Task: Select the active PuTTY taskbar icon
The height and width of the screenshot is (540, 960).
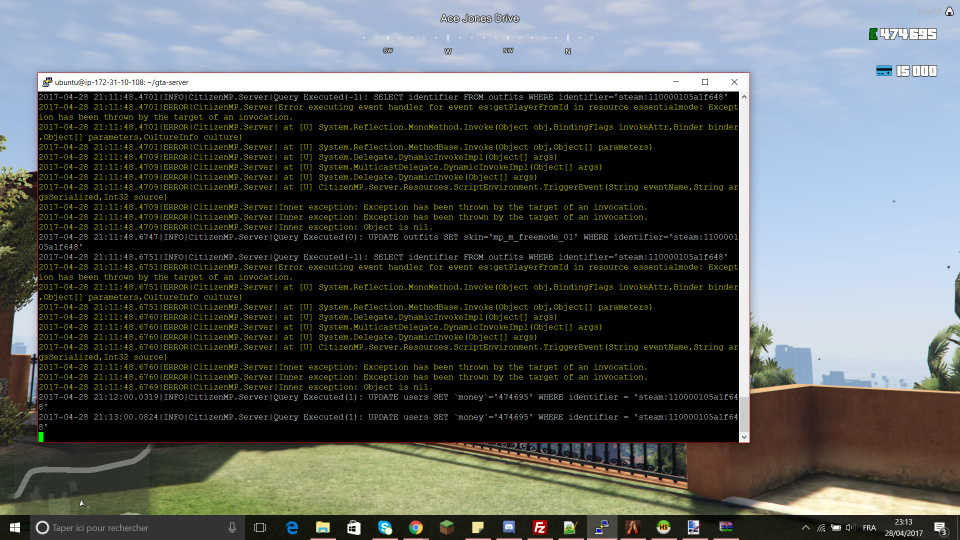Action: coord(602,527)
